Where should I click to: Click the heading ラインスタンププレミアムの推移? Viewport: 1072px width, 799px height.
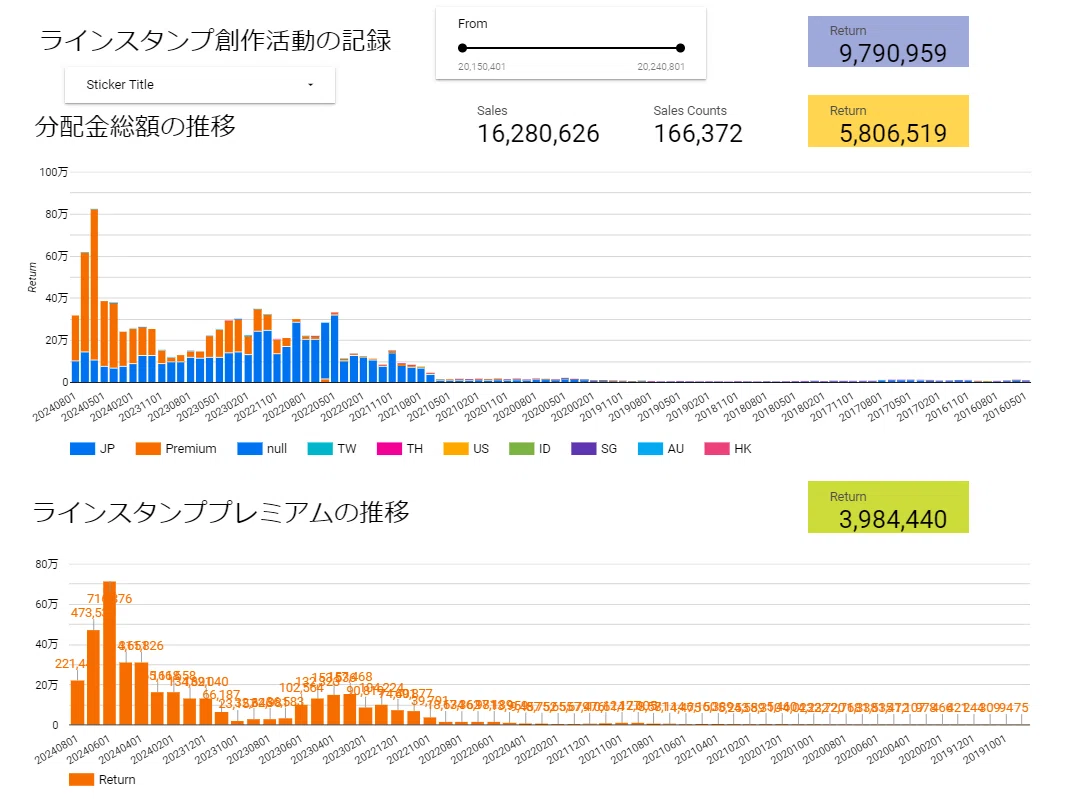pyautogui.click(x=221, y=512)
